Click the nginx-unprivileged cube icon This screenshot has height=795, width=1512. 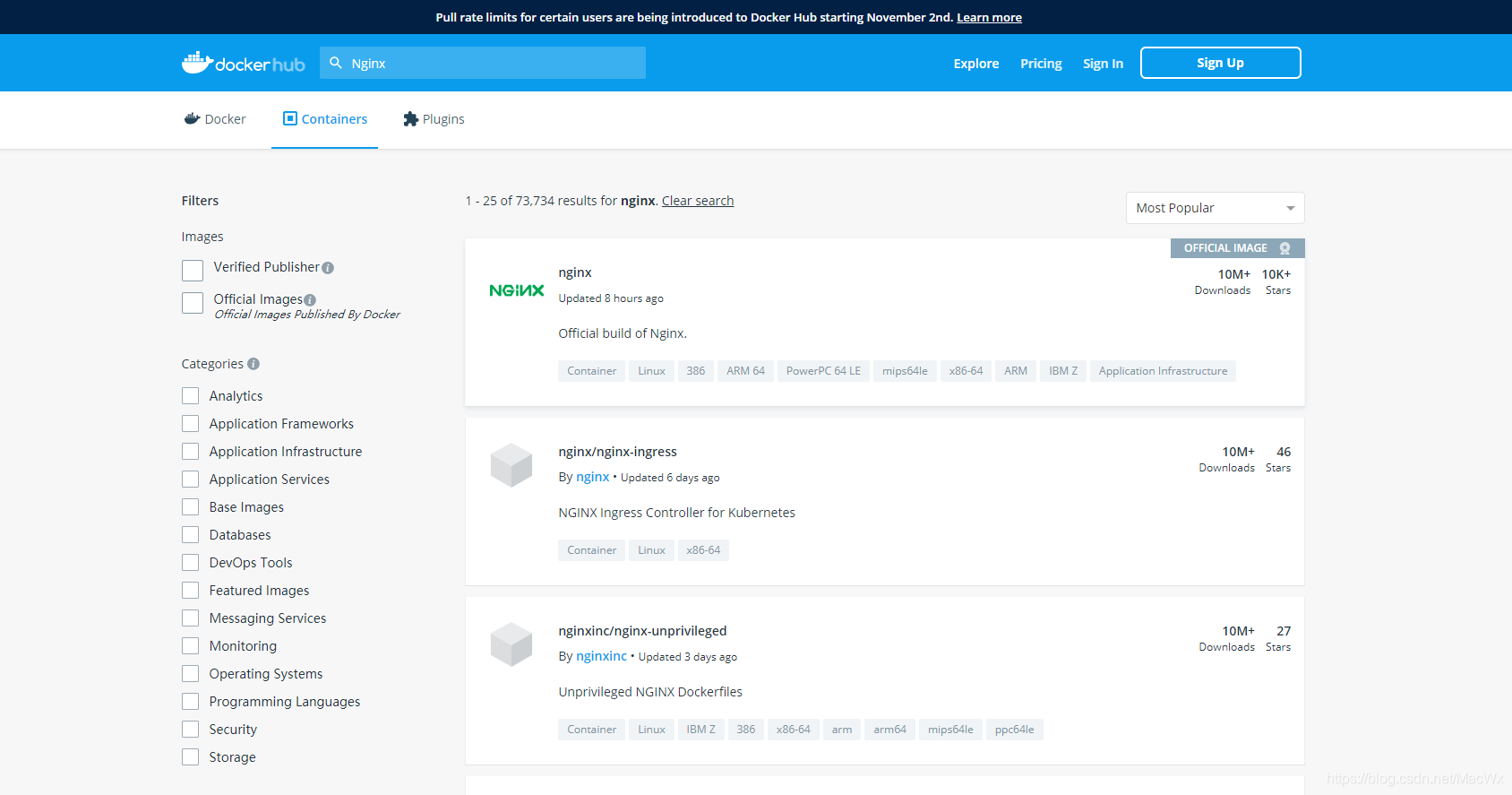tap(511, 644)
